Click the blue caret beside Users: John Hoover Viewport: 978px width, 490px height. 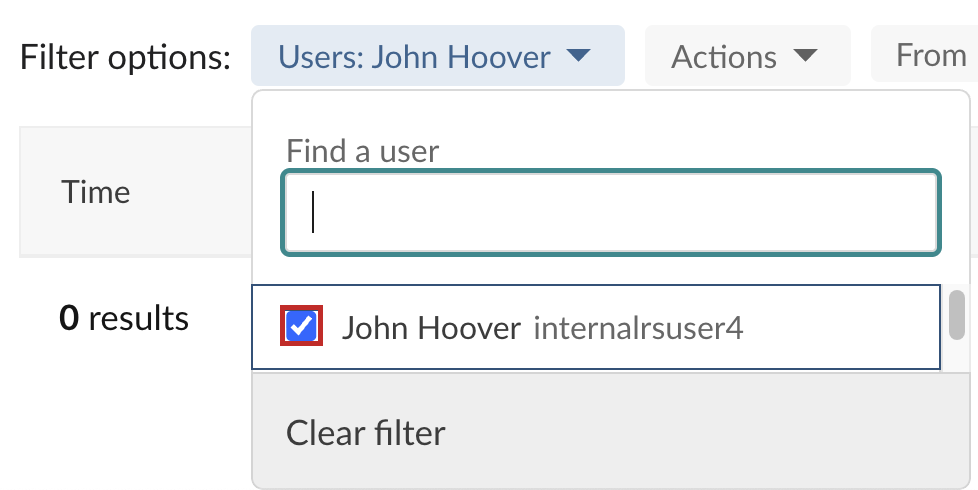click(x=578, y=55)
